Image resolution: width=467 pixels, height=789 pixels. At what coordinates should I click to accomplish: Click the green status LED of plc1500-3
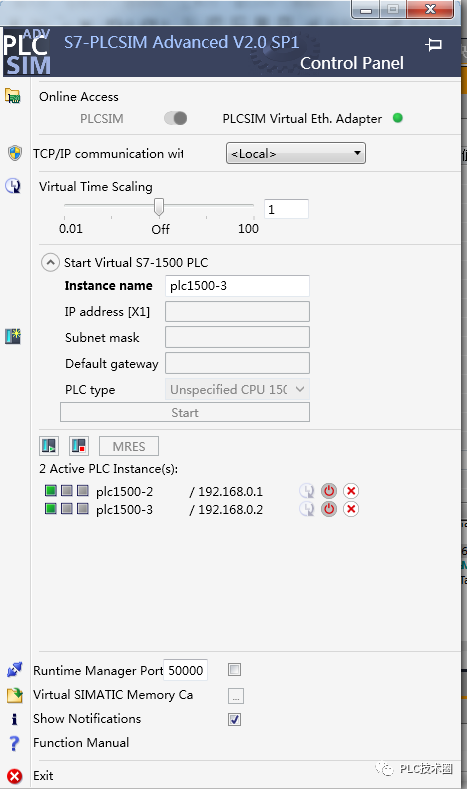tap(51, 508)
